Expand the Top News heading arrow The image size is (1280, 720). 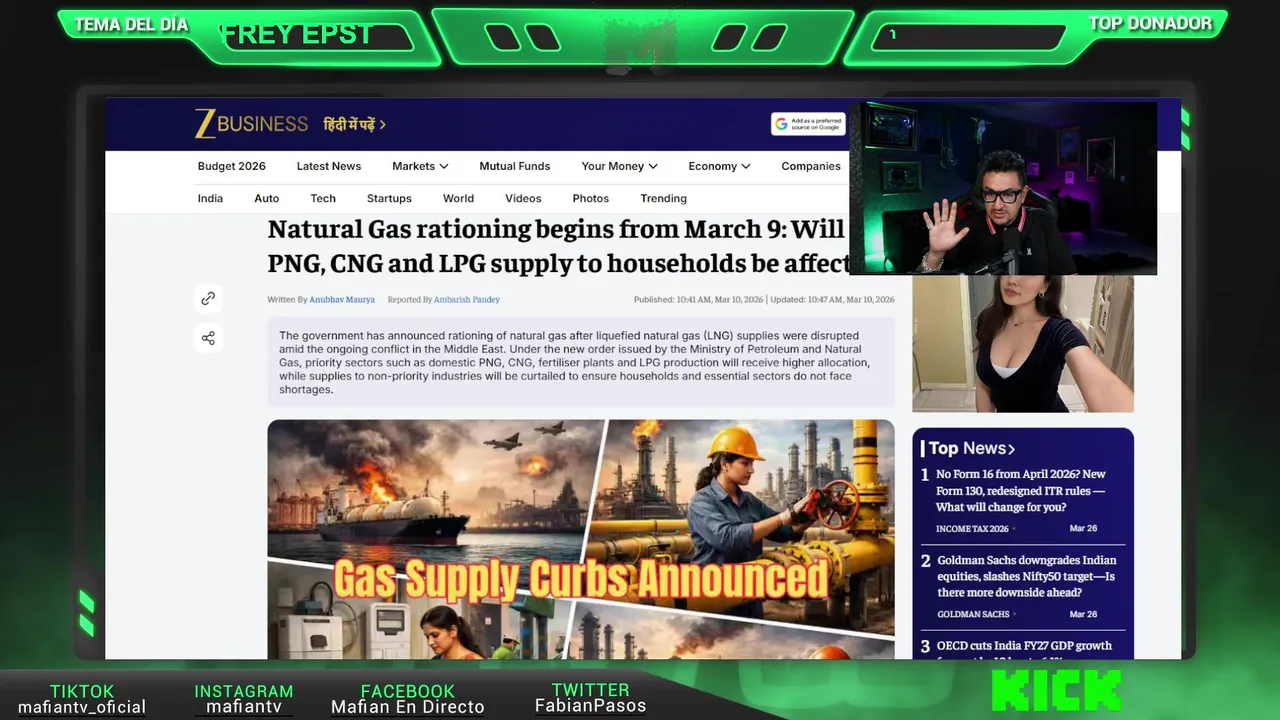pyautogui.click(x=1012, y=449)
